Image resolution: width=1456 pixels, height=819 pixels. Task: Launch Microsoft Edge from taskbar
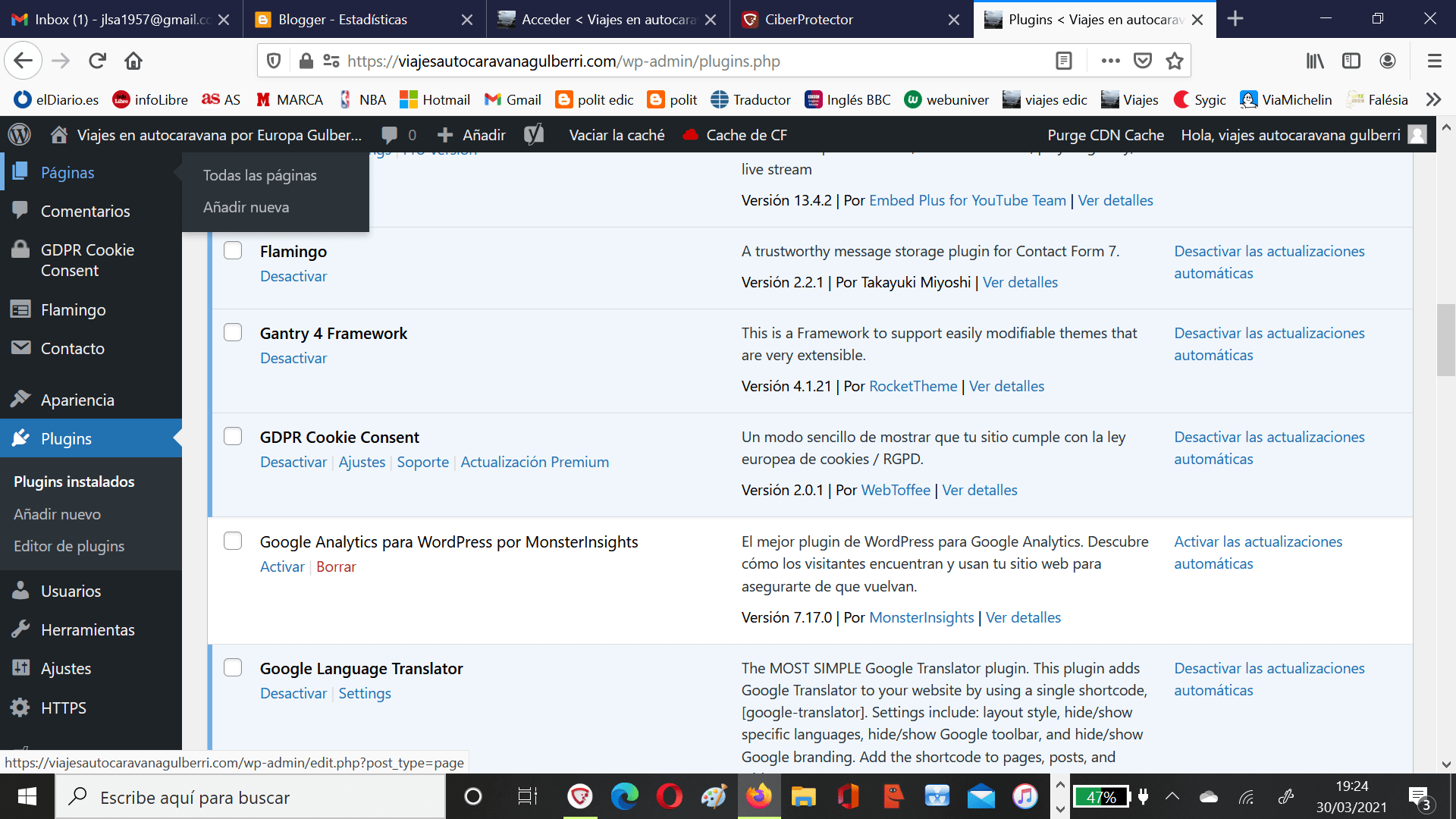click(x=624, y=796)
